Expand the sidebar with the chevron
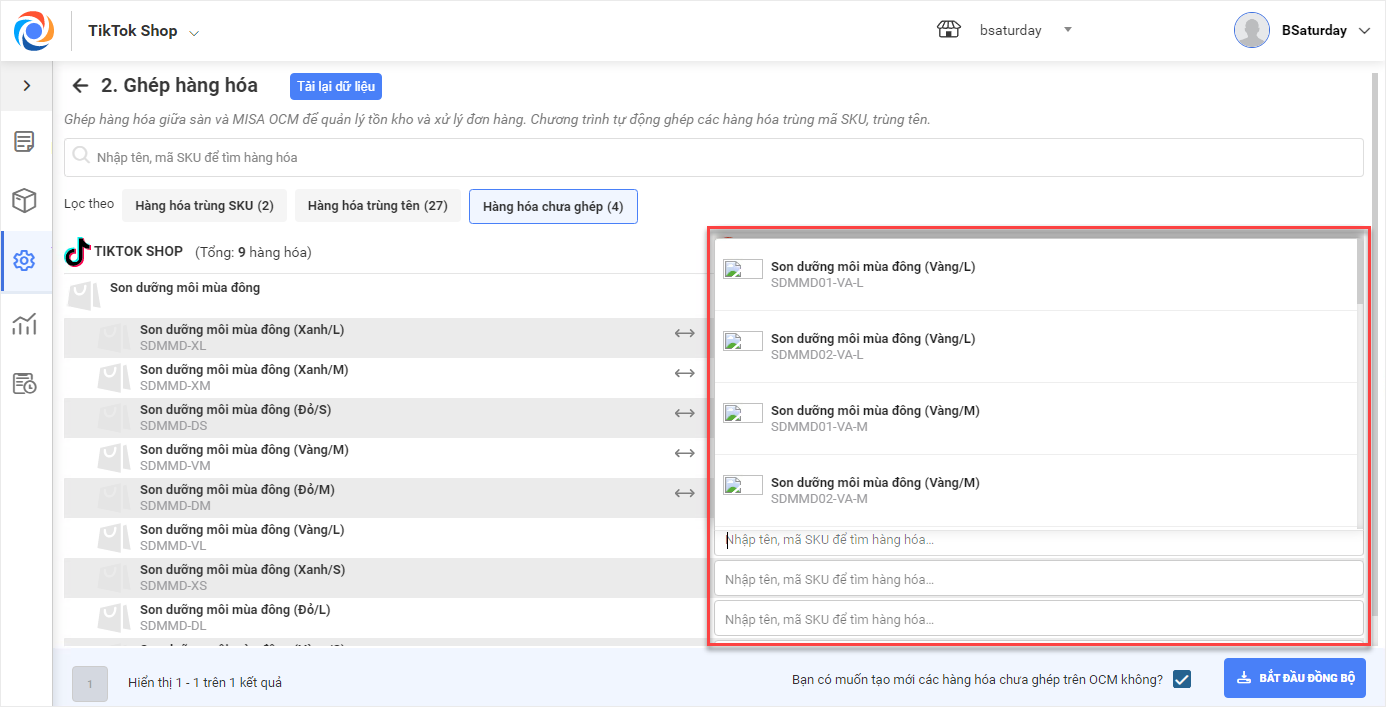 click(27, 86)
